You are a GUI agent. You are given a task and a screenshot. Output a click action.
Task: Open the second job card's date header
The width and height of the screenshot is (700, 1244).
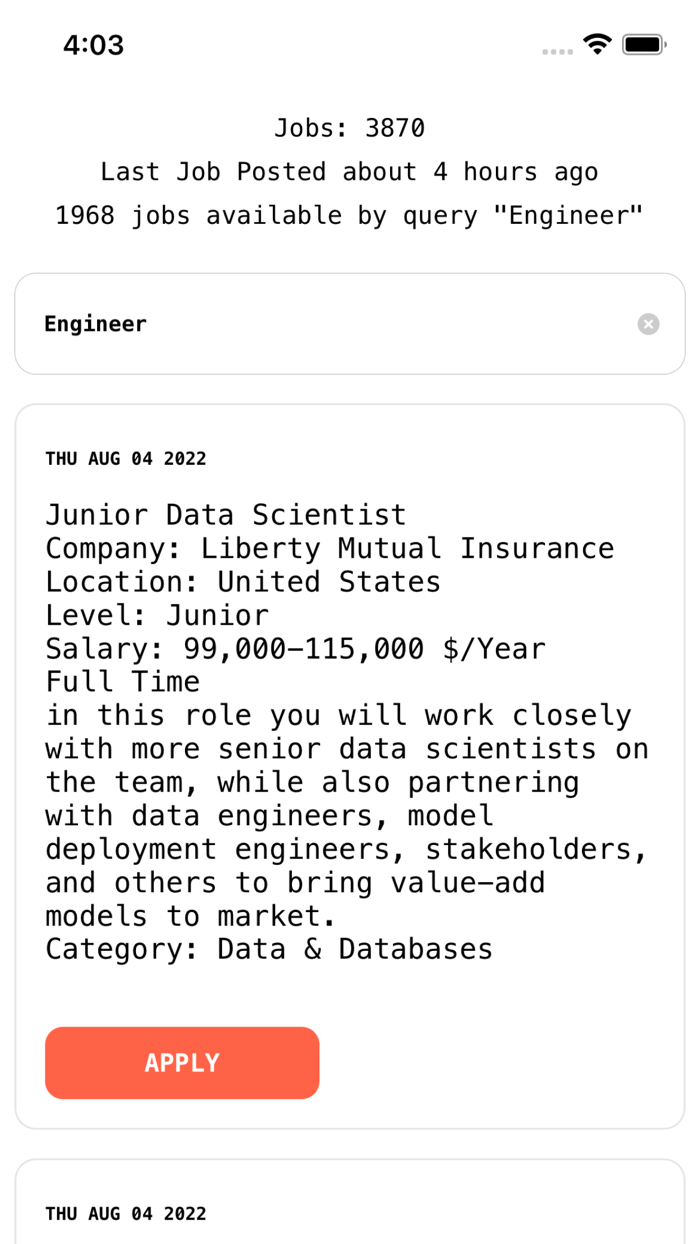(126, 1214)
